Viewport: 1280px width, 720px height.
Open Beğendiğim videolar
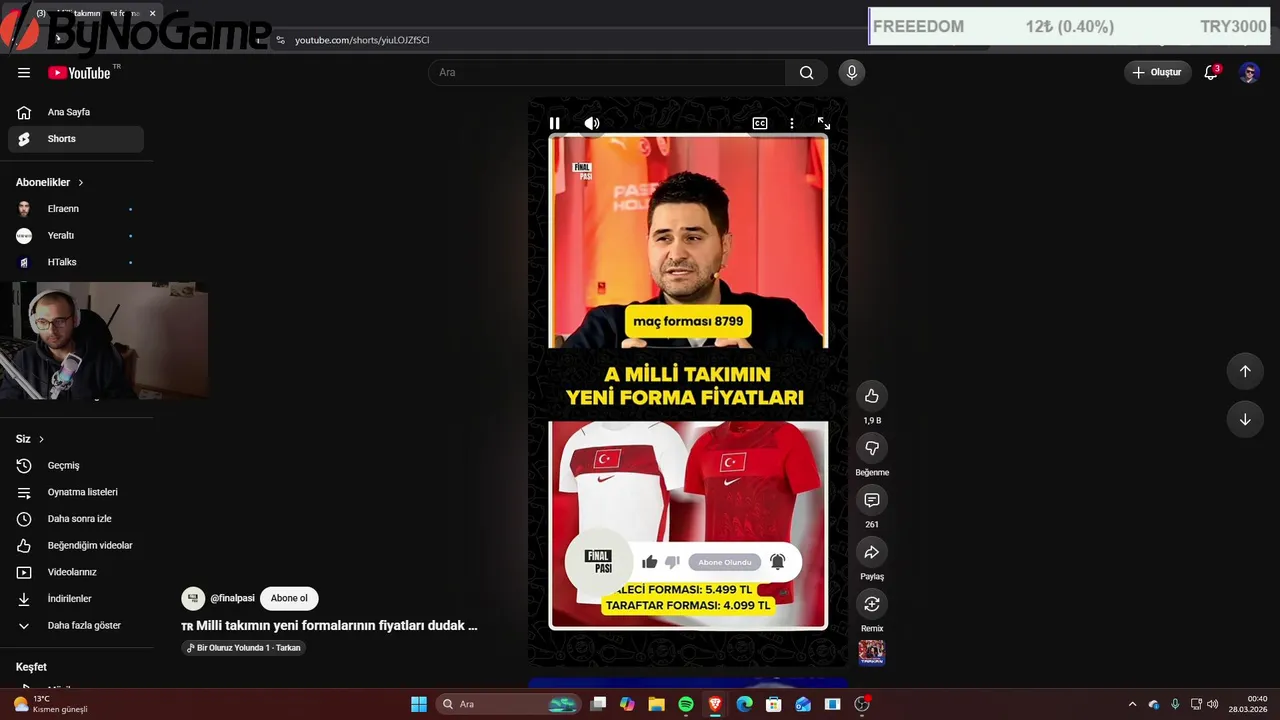pyautogui.click(x=76, y=545)
